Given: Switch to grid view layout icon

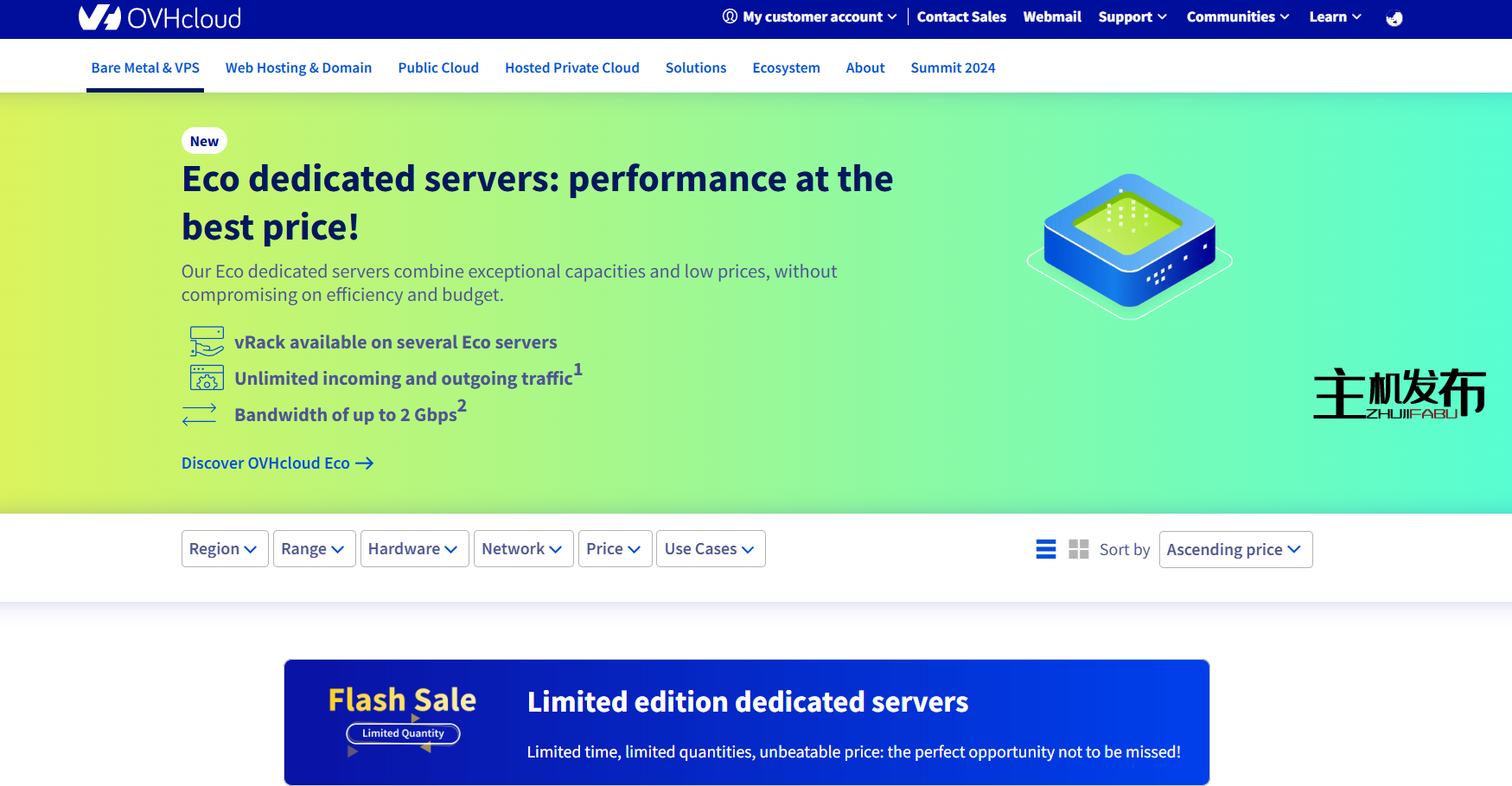Looking at the screenshot, I should (1078, 549).
